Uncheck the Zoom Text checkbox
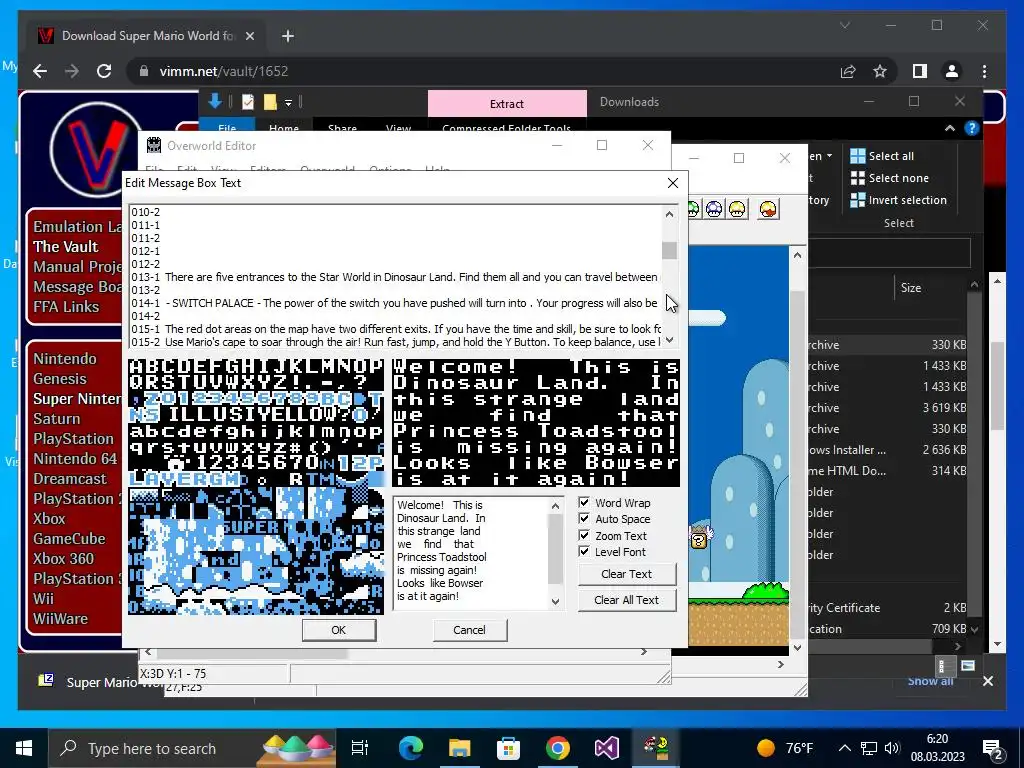Image resolution: width=1024 pixels, height=768 pixels. coord(584,536)
